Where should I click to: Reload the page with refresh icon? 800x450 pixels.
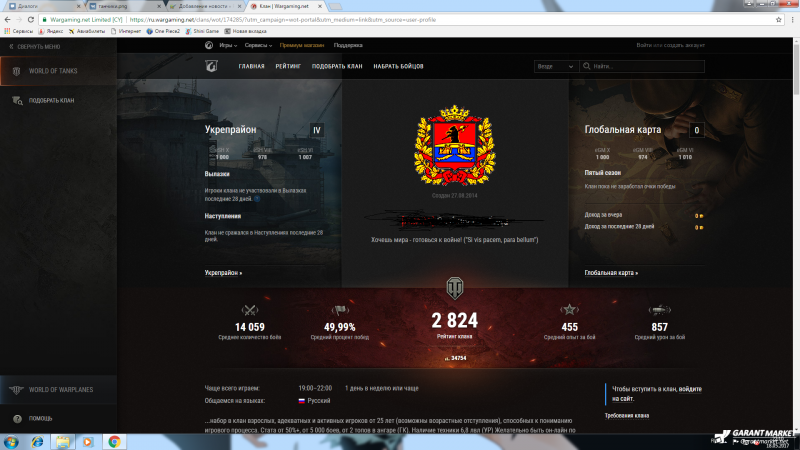click(x=31, y=19)
